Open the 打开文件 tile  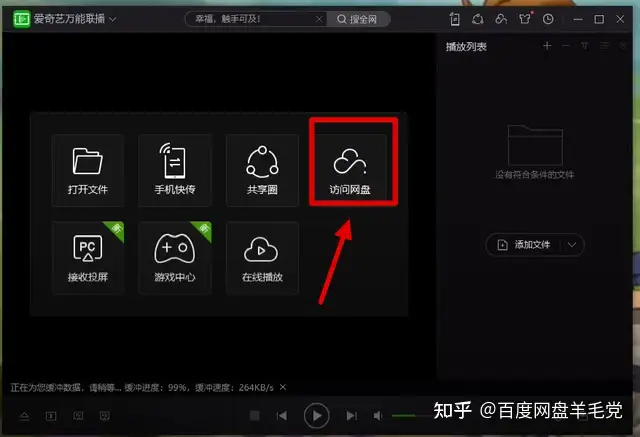tap(88, 170)
